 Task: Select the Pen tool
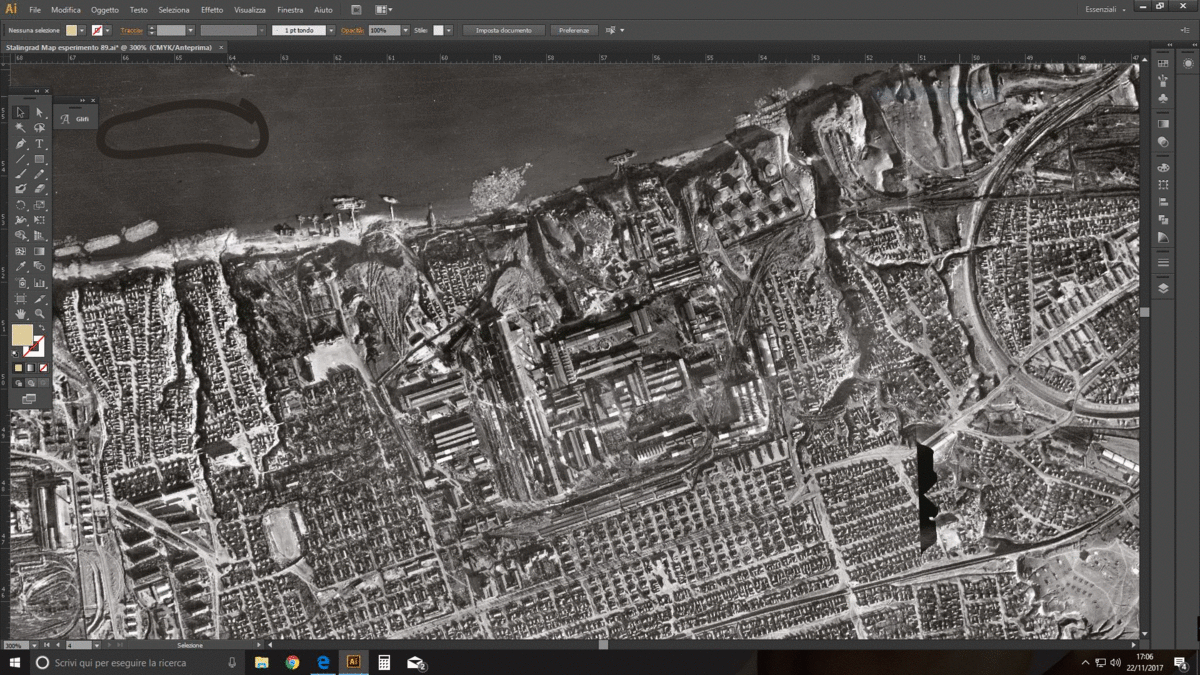pos(21,144)
